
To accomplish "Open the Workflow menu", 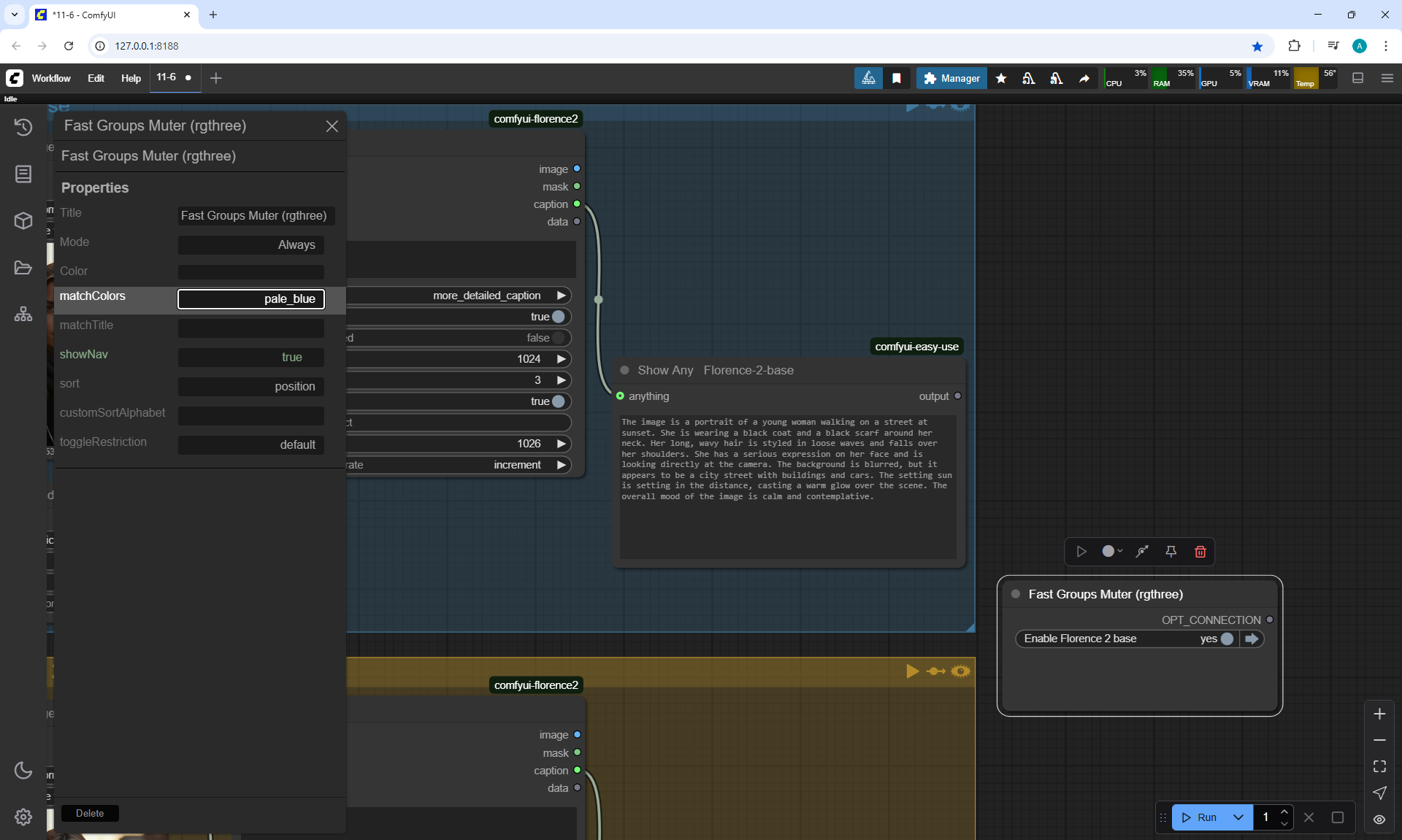I will point(51,78).
